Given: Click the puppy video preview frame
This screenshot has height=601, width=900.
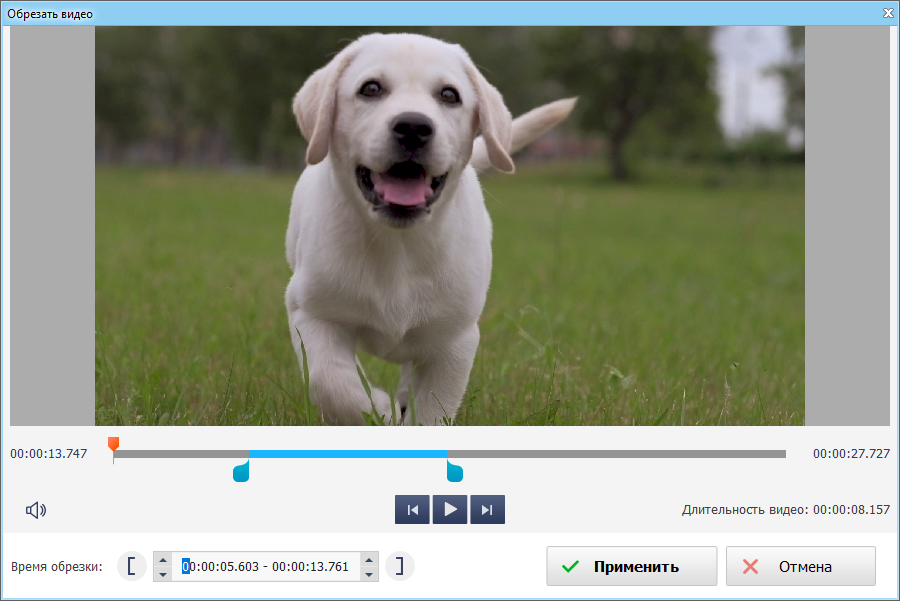Looking at the screenshot, I should click(x=450, y=225).
